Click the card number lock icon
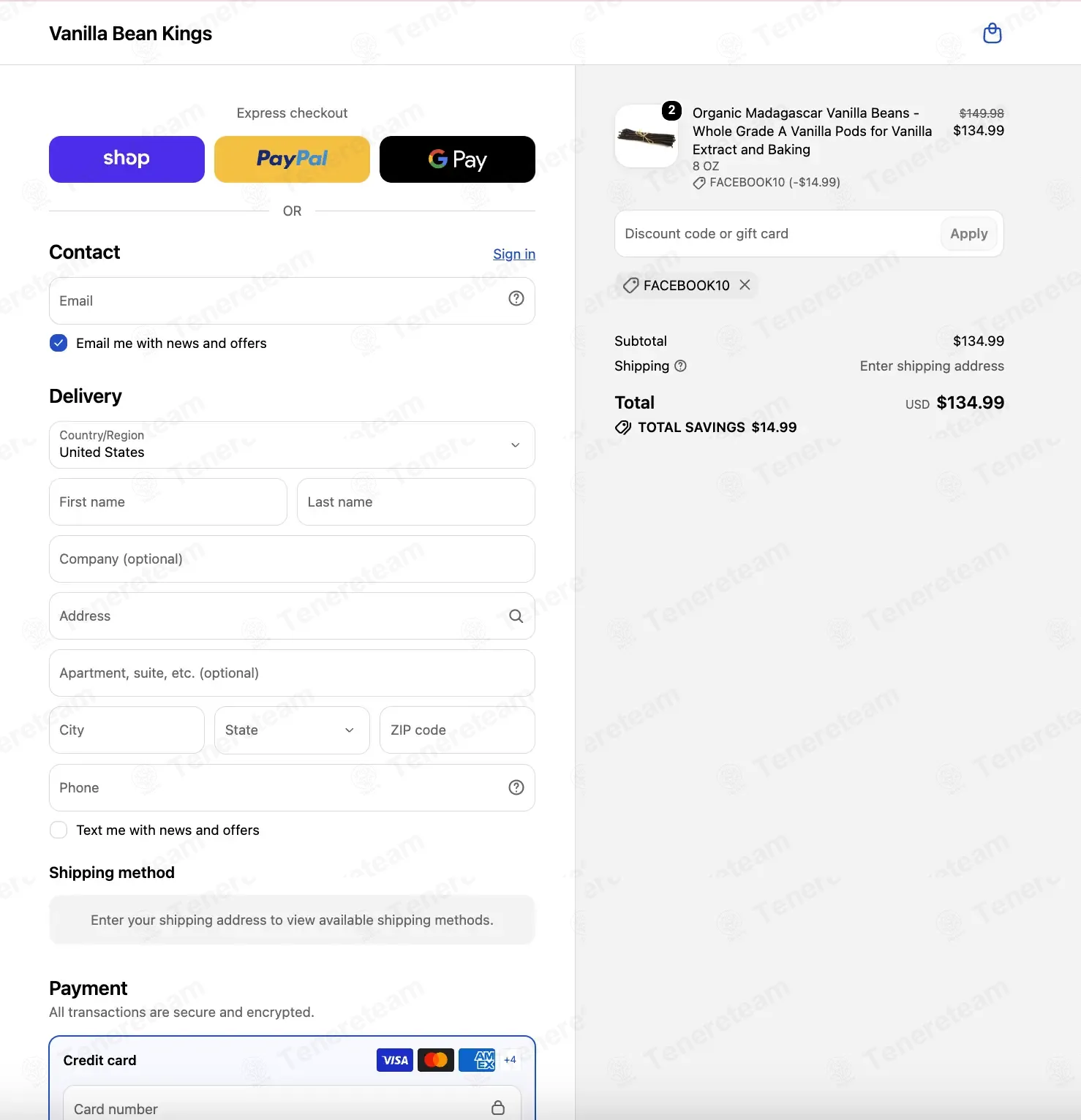The height and width of the screenshot is (1120, 1081). [x=498, y=1108]
